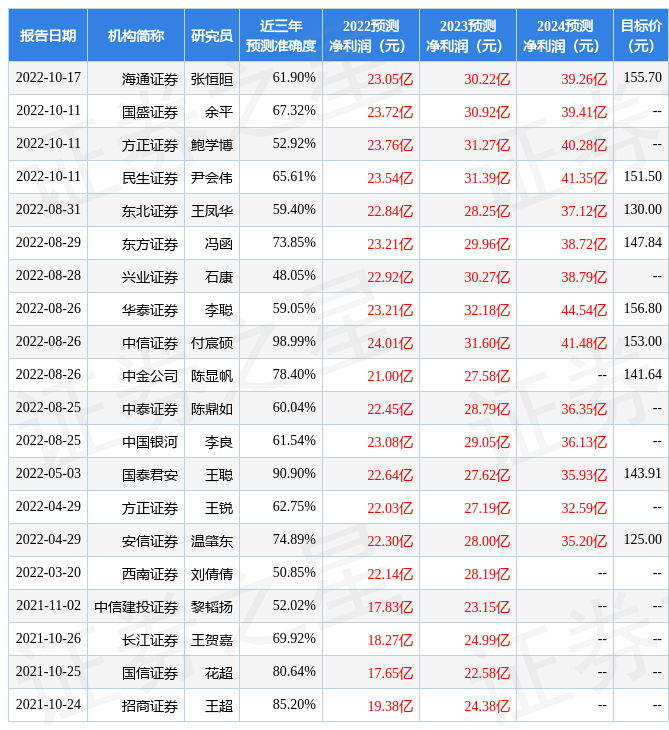The height and width of the screenshot is (730, 669).
Task: Click 2022 profit forecast 19.38亿
Action: 390,707
